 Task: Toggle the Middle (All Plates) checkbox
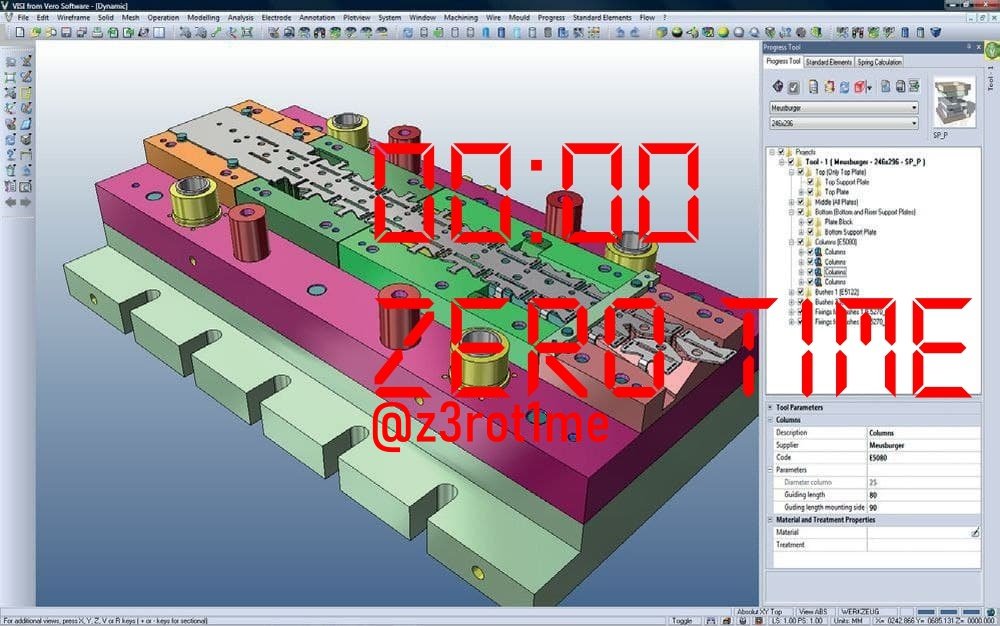click(801, 202)
